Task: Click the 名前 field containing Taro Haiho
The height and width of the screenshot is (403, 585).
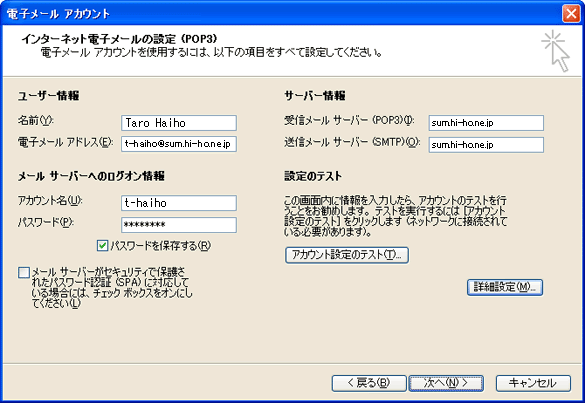Action: click(179, 123)
